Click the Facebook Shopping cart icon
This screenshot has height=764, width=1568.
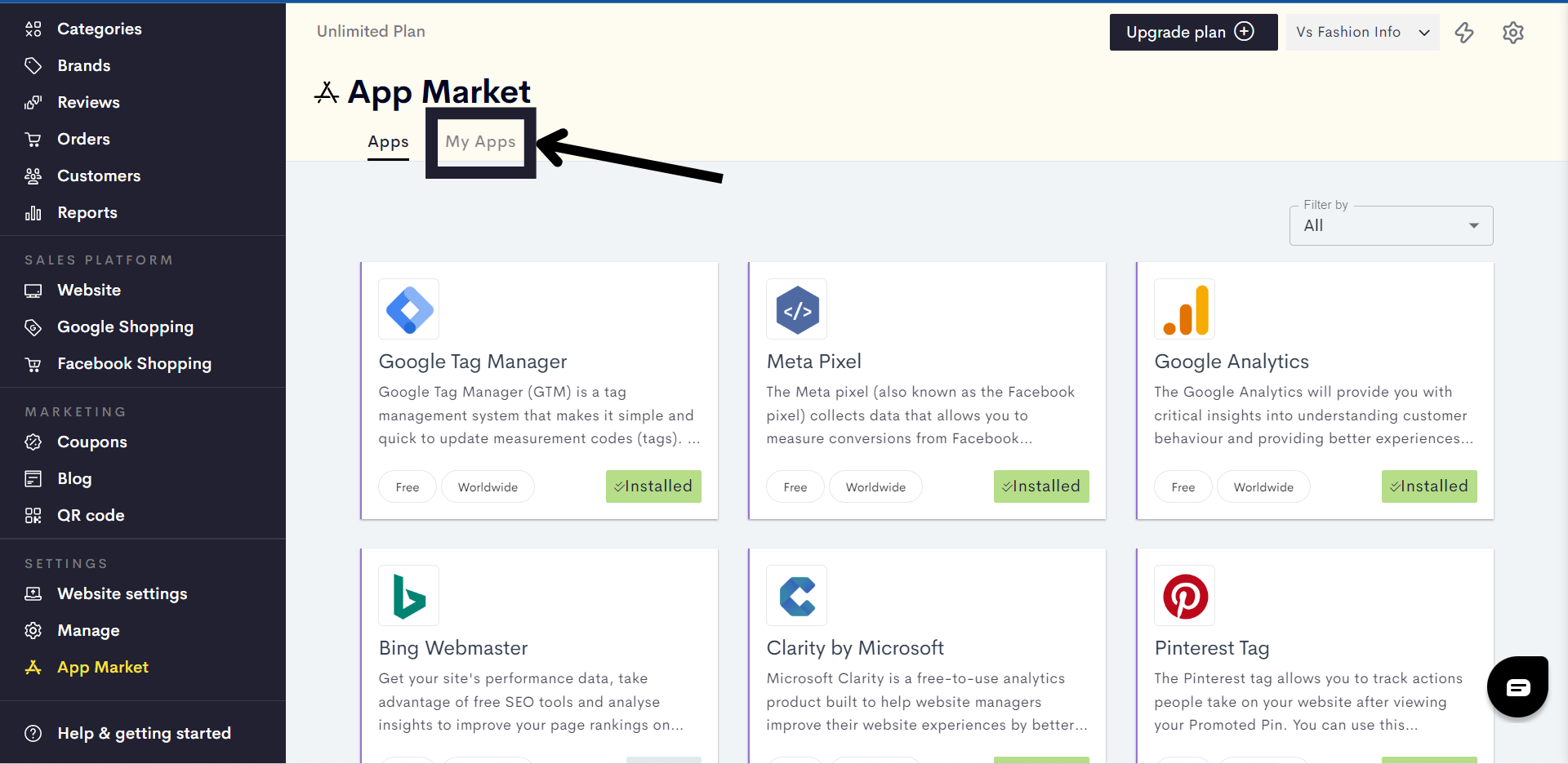click(x=33, y=364)
